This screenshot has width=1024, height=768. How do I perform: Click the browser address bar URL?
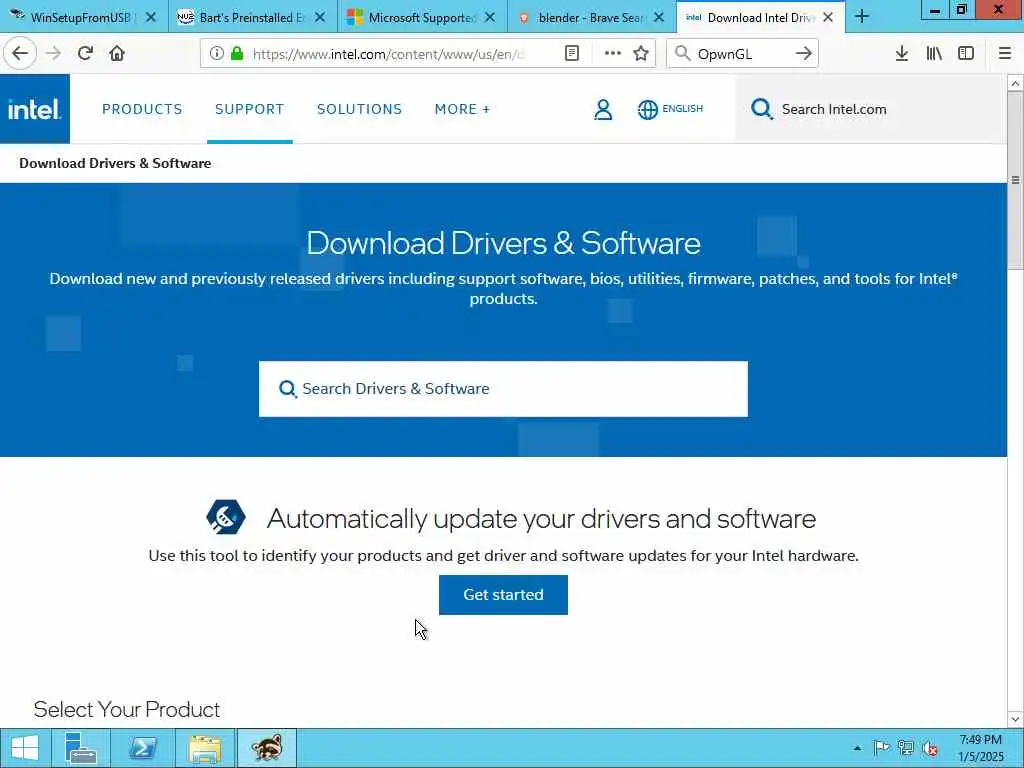tap(388, 54)
